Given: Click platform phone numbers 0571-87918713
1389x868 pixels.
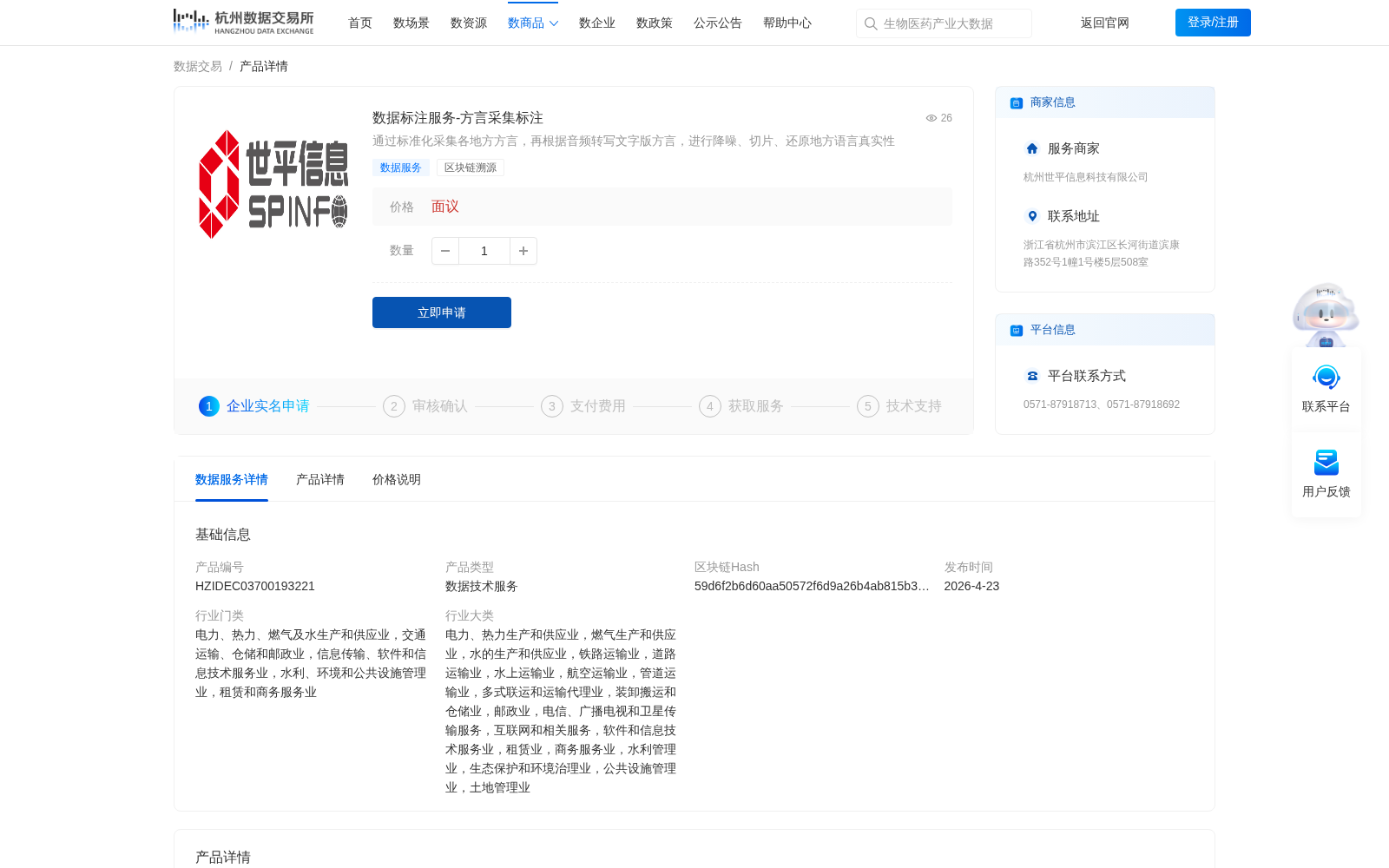Looking at the screenshot, I should click(x=1102, y=404).
